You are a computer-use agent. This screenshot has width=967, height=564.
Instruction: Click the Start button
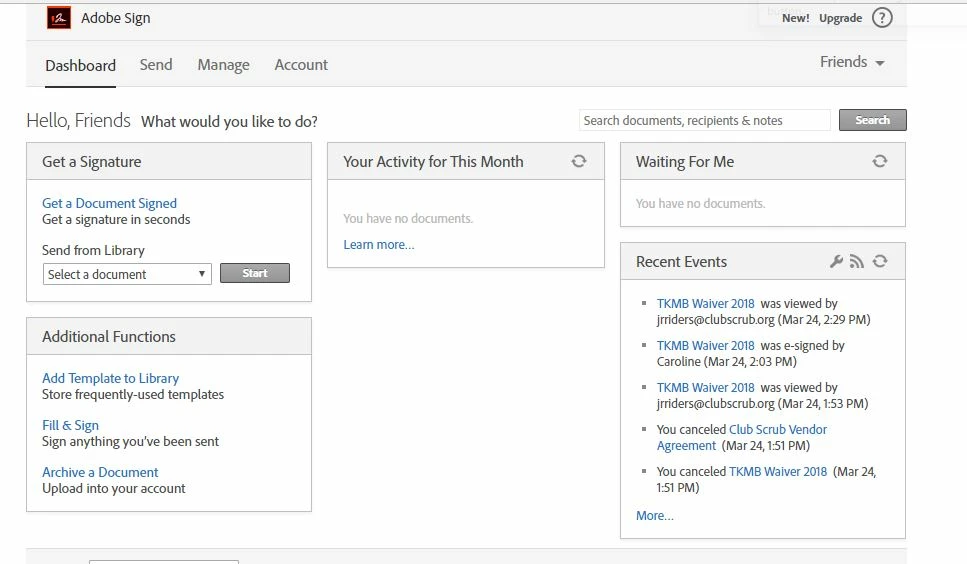[x=255, y=273]
